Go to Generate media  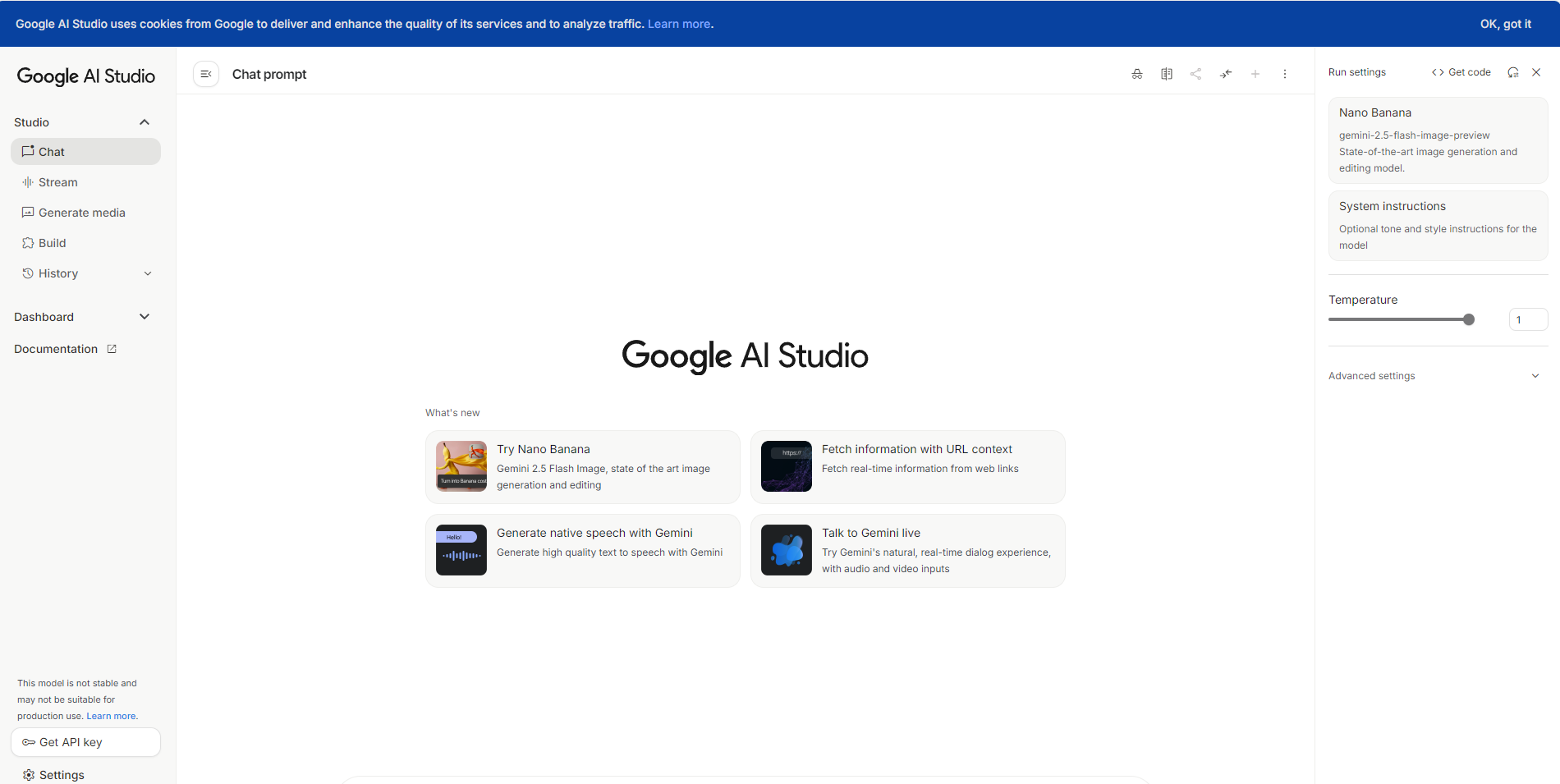pyautogui.click(x=85, y=213)
